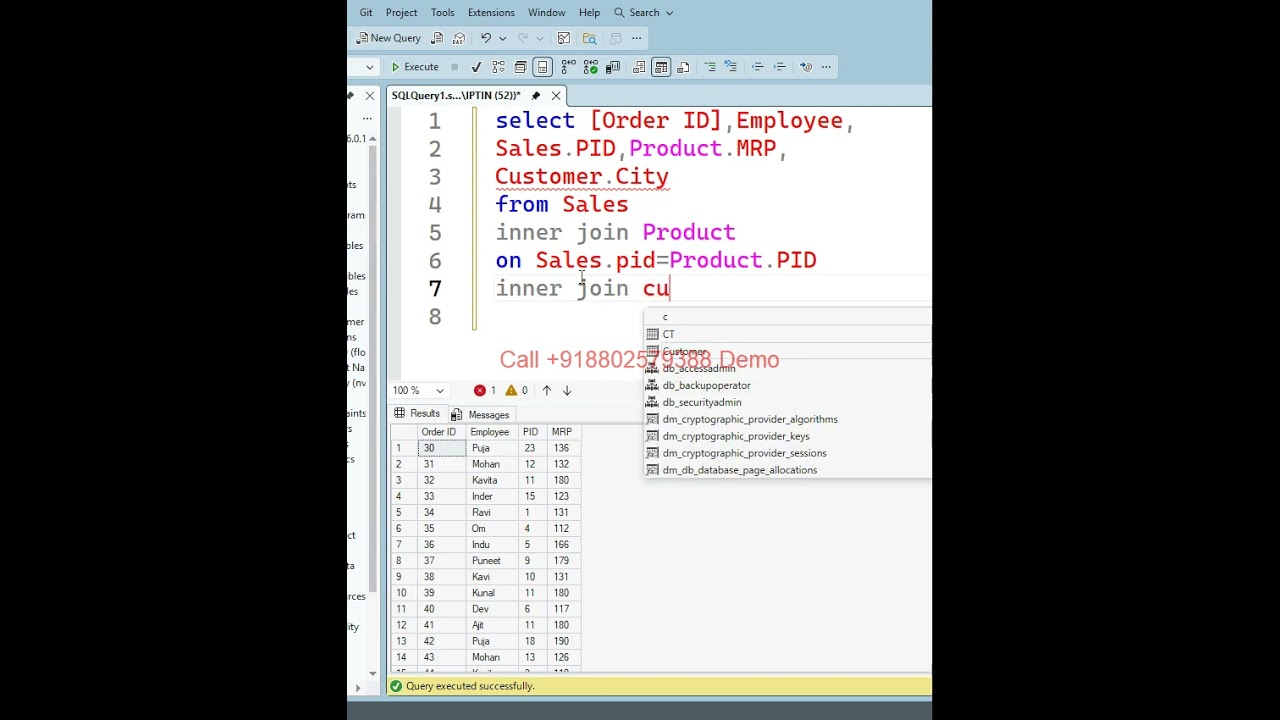Viewport: 1280px width, 720px height.
Task: Pick dm_cryptographic_provider_algorithms suggestion
Action: [x=788, y=419]
